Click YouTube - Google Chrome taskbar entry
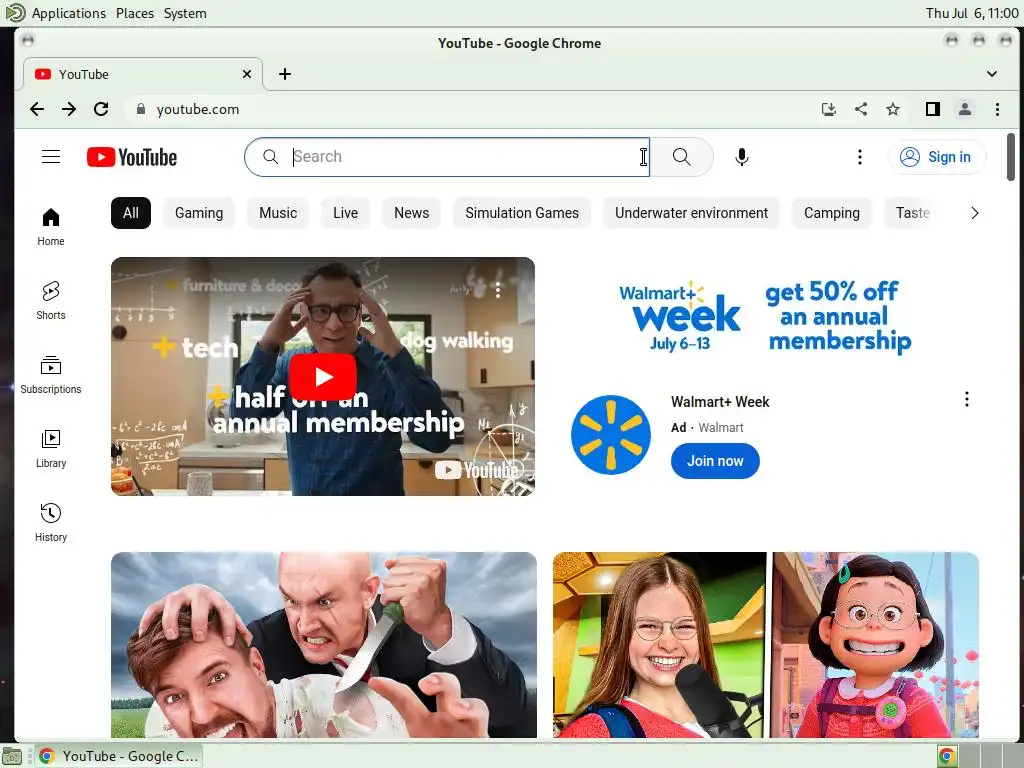The width and height of the screenshot is (1024, 768). (118, 756)
